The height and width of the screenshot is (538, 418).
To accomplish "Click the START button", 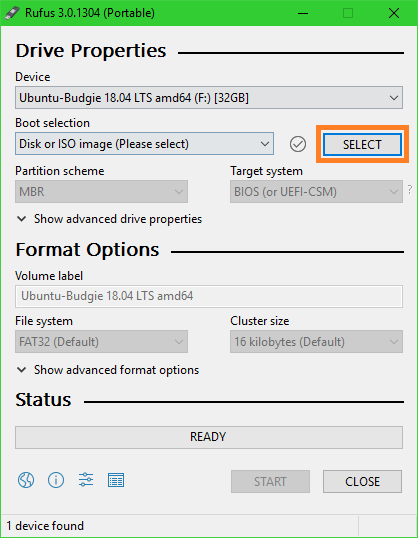I will (270, 481).
